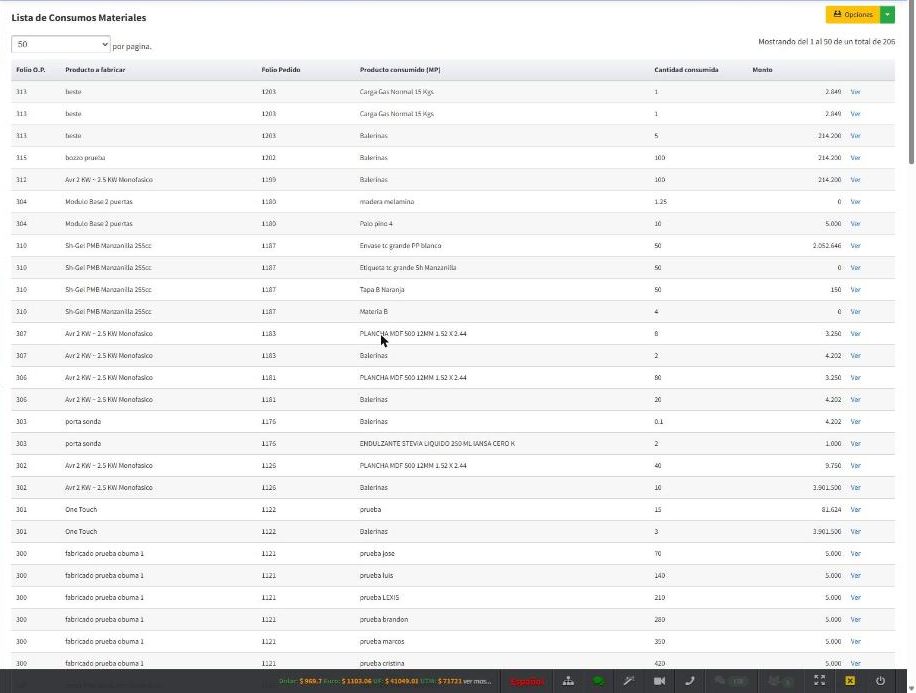Click amount 81.624 in the prueba row

click(x=831, y=510)
